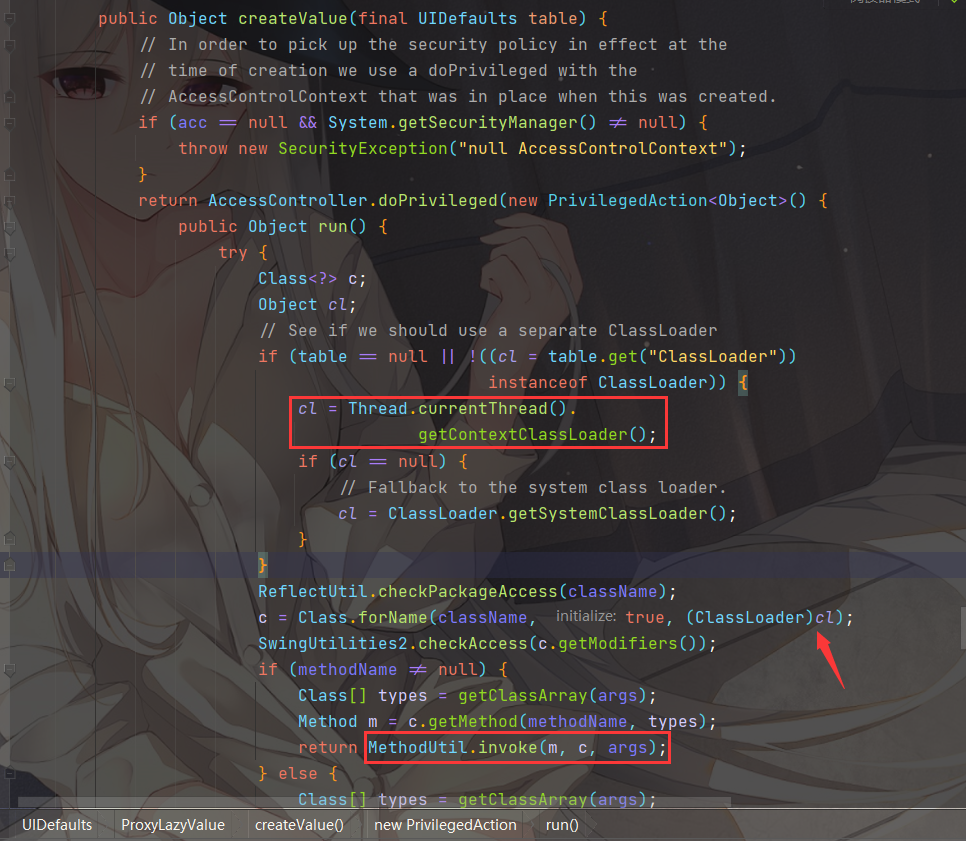Fold the 'if (methodName != null)' block
Image resolution: width=966 pixels, height=841 pixels.
coord(9,670)
